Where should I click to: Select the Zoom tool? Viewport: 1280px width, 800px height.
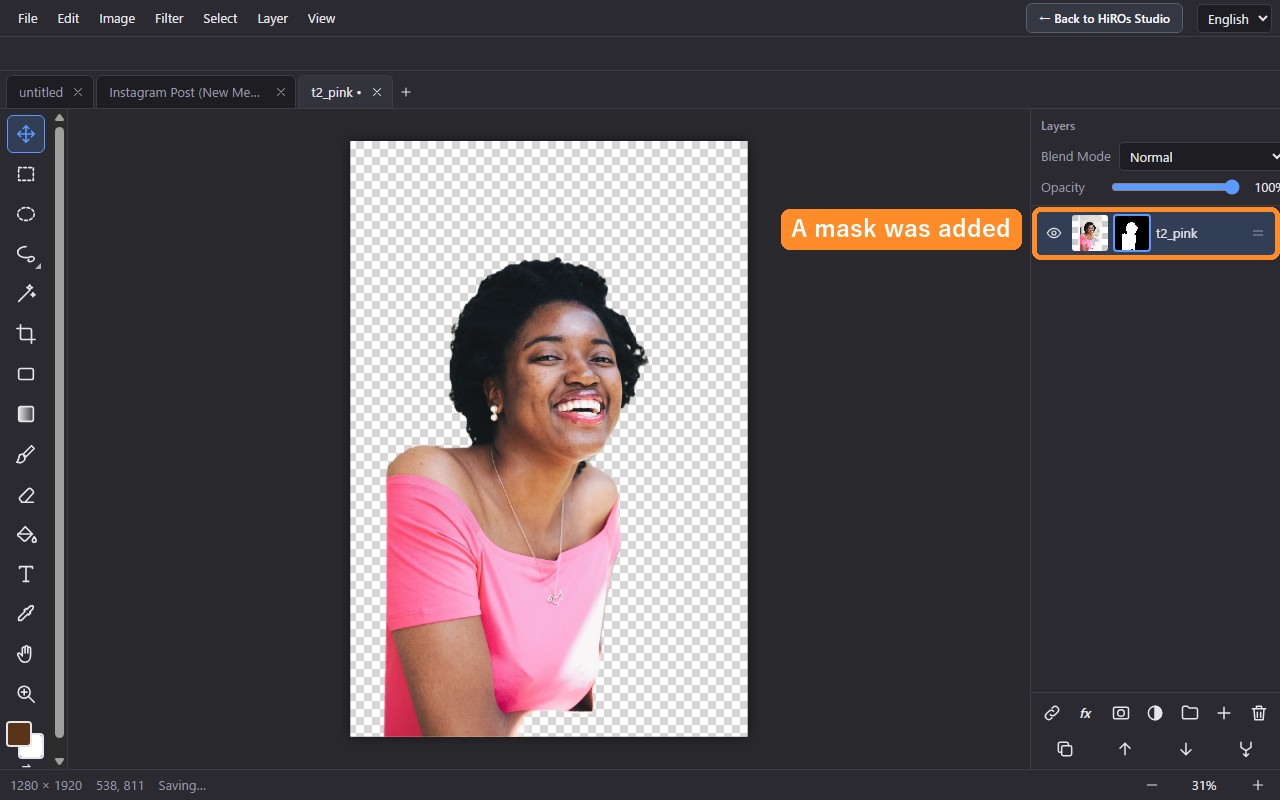pos(26,694)
